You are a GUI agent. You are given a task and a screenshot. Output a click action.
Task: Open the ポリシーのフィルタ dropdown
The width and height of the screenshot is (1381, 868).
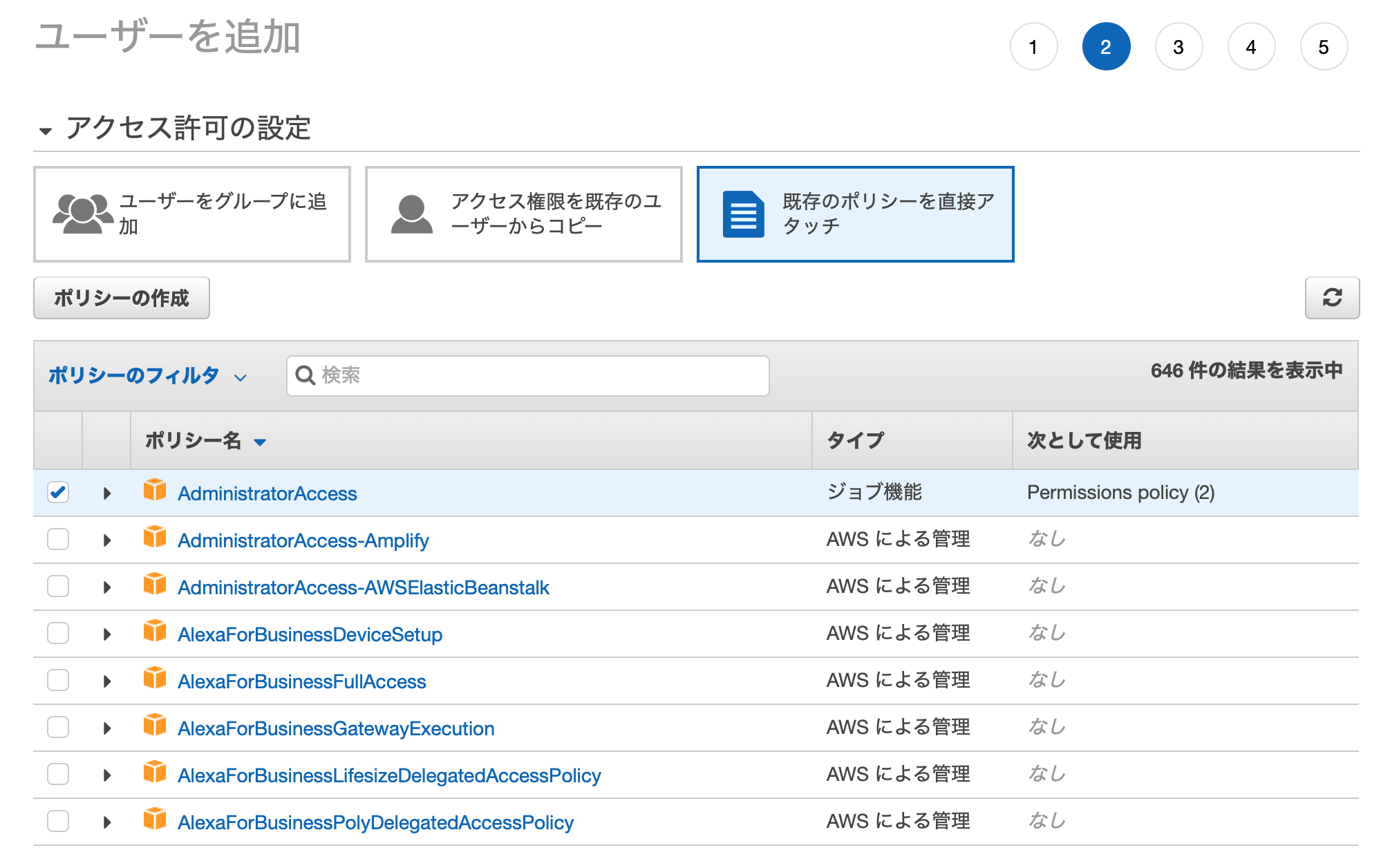click(x=147, y=375)
